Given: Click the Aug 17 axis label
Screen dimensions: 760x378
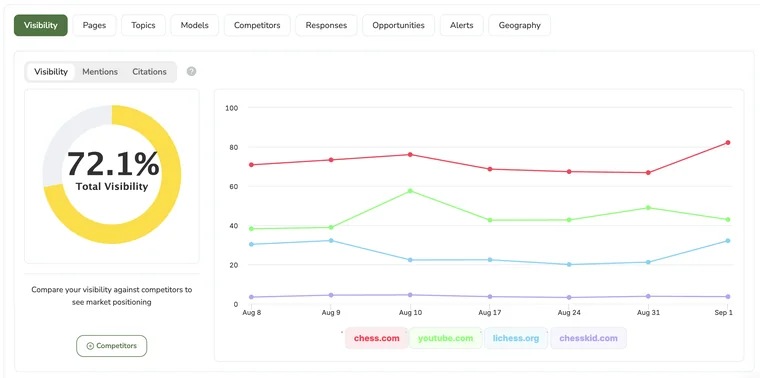Looking at the screenshot, I should pos(490,313).
